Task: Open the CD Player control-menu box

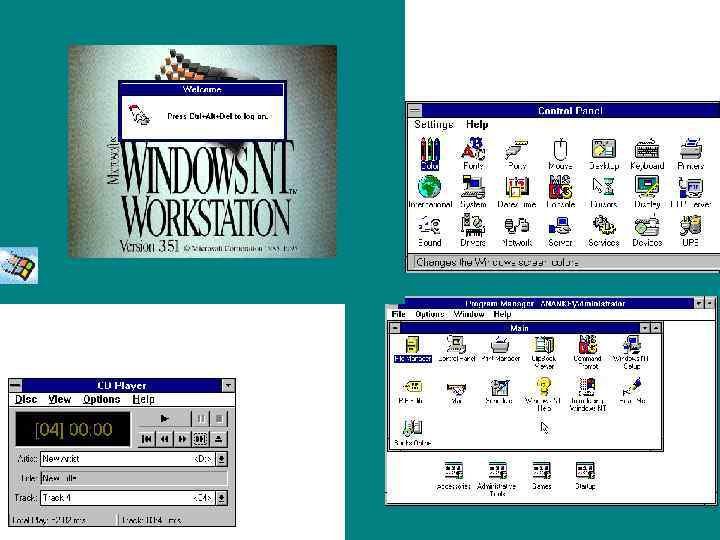Action: (x=15, y=385)
